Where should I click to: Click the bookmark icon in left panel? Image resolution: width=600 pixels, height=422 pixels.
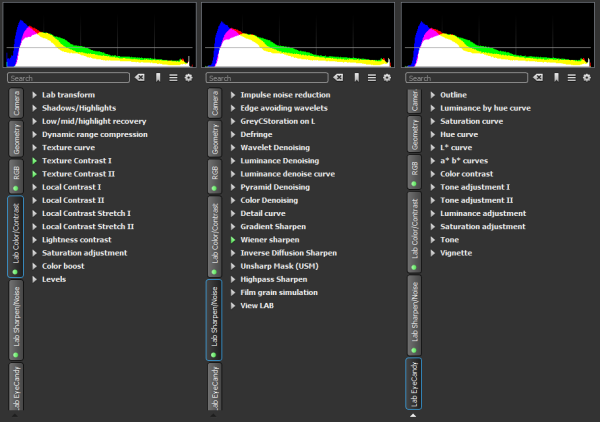coord(159,77)
